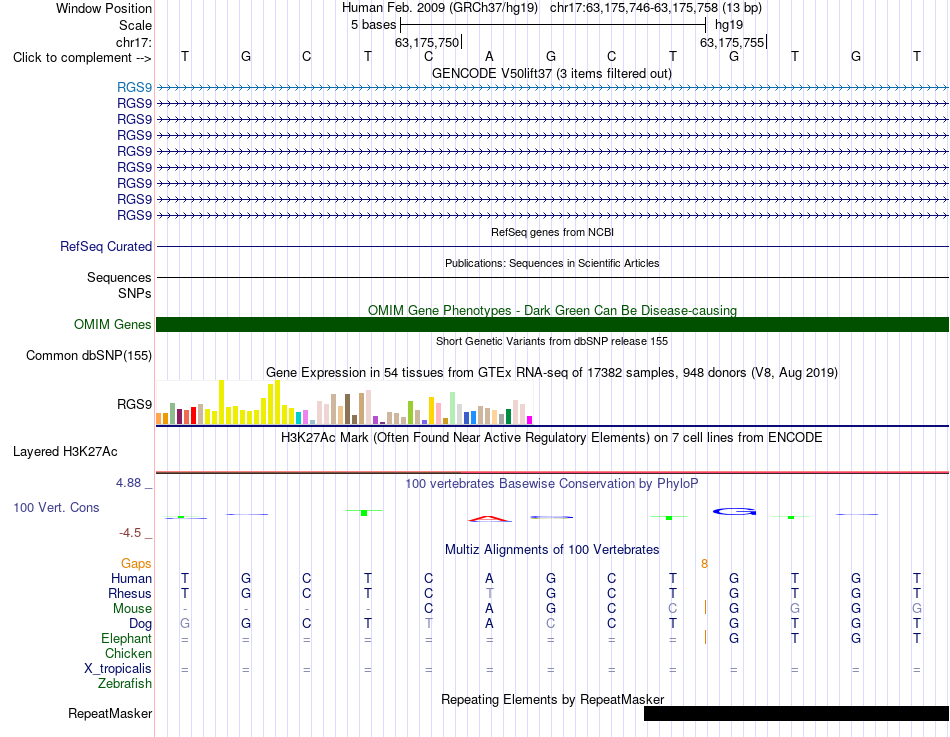Image resolution: width=950 pixels, height=737 pixels.
Task: Open the Layered H3K27Ac track label
Action: pos(65,452)
